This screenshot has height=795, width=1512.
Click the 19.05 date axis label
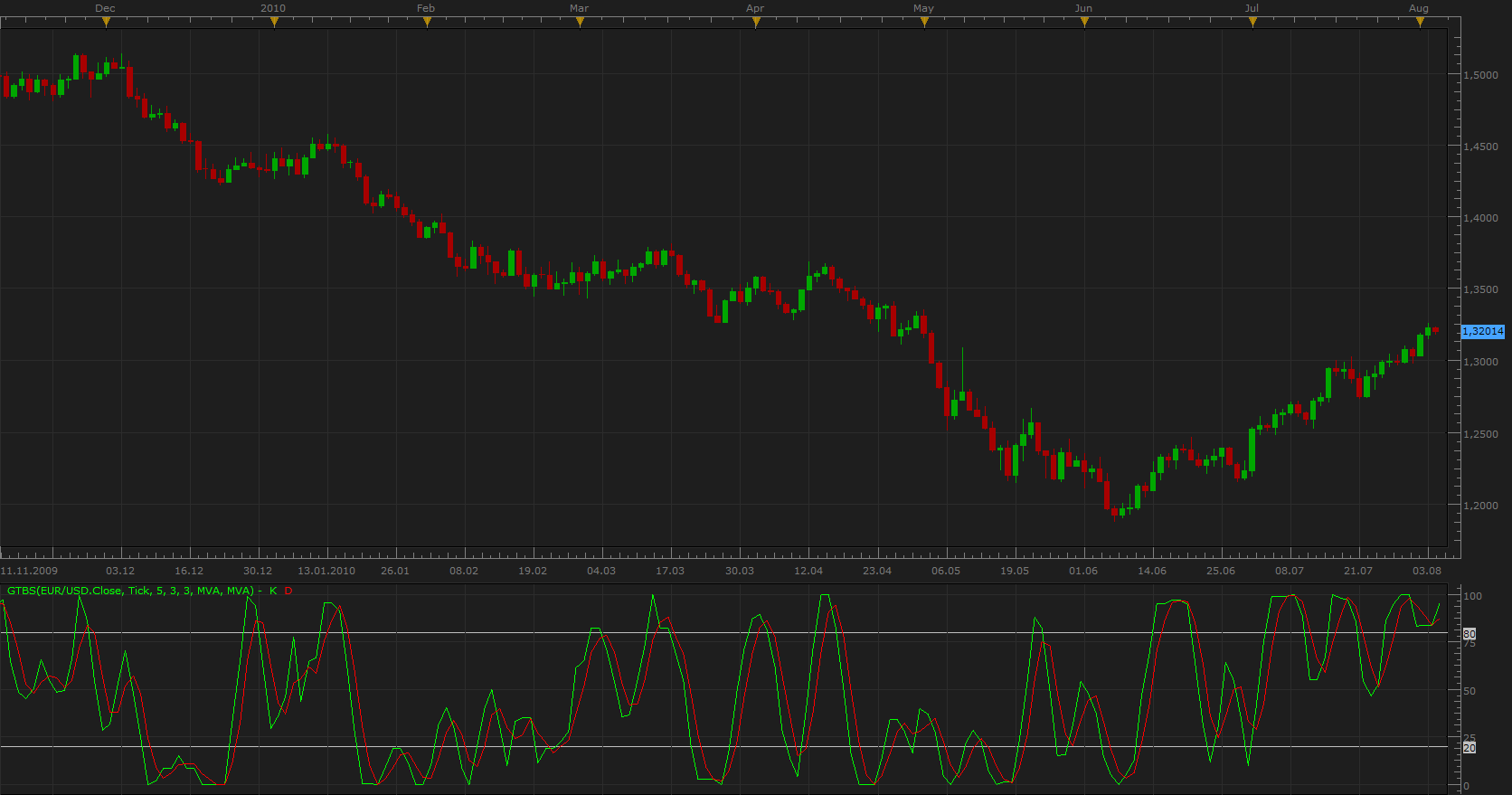point(1015,571)
